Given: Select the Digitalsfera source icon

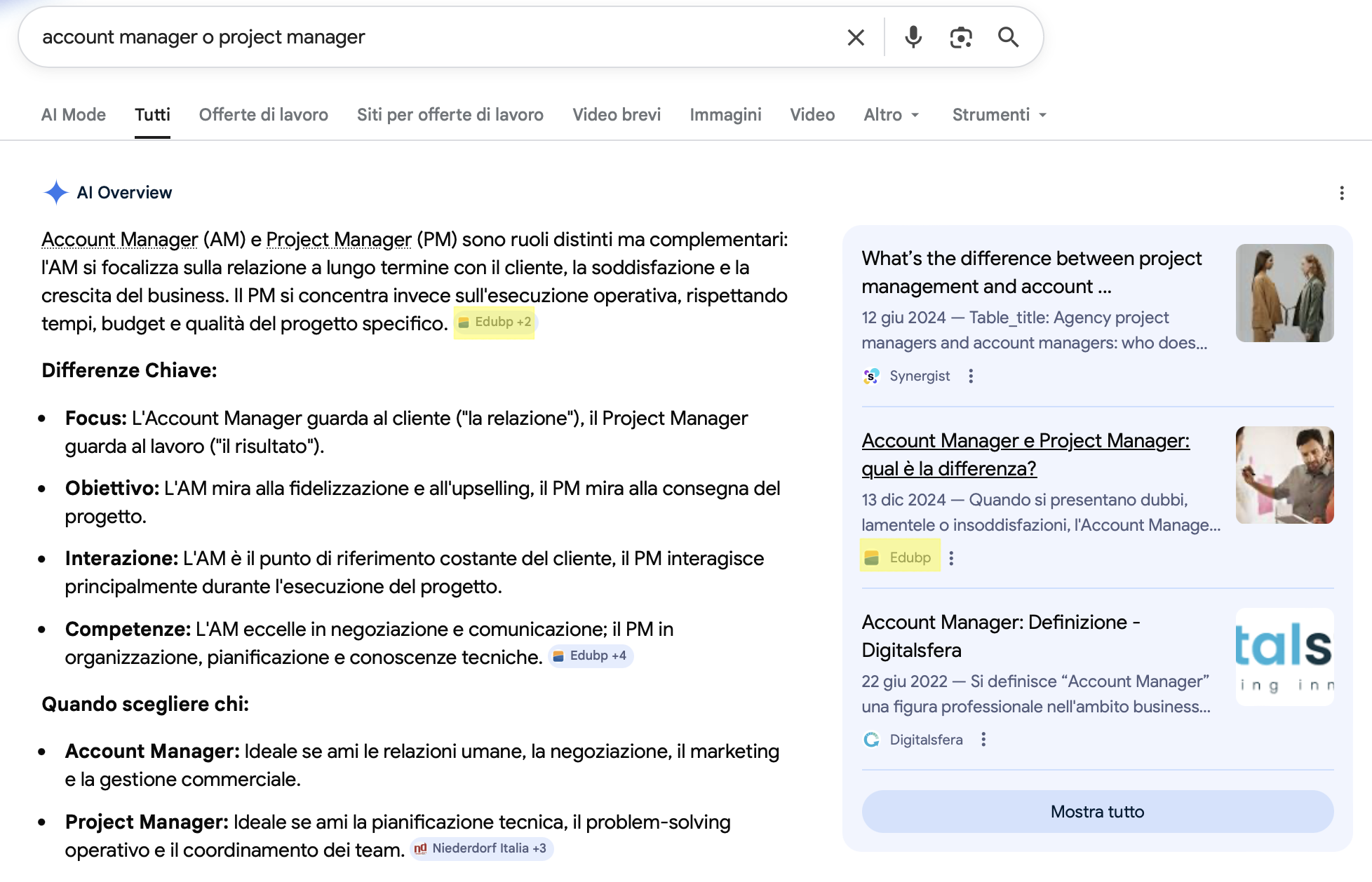Looking at the screenshot, I should [871, 740].
